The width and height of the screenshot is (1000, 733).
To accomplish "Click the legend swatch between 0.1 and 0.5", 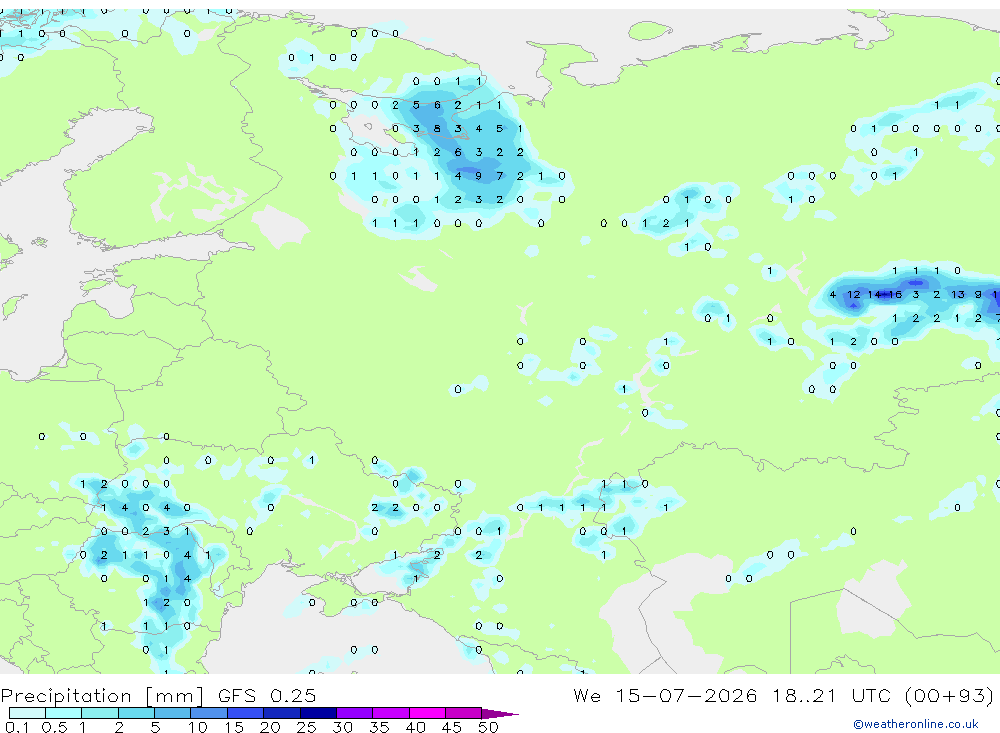I will [27, 713].
